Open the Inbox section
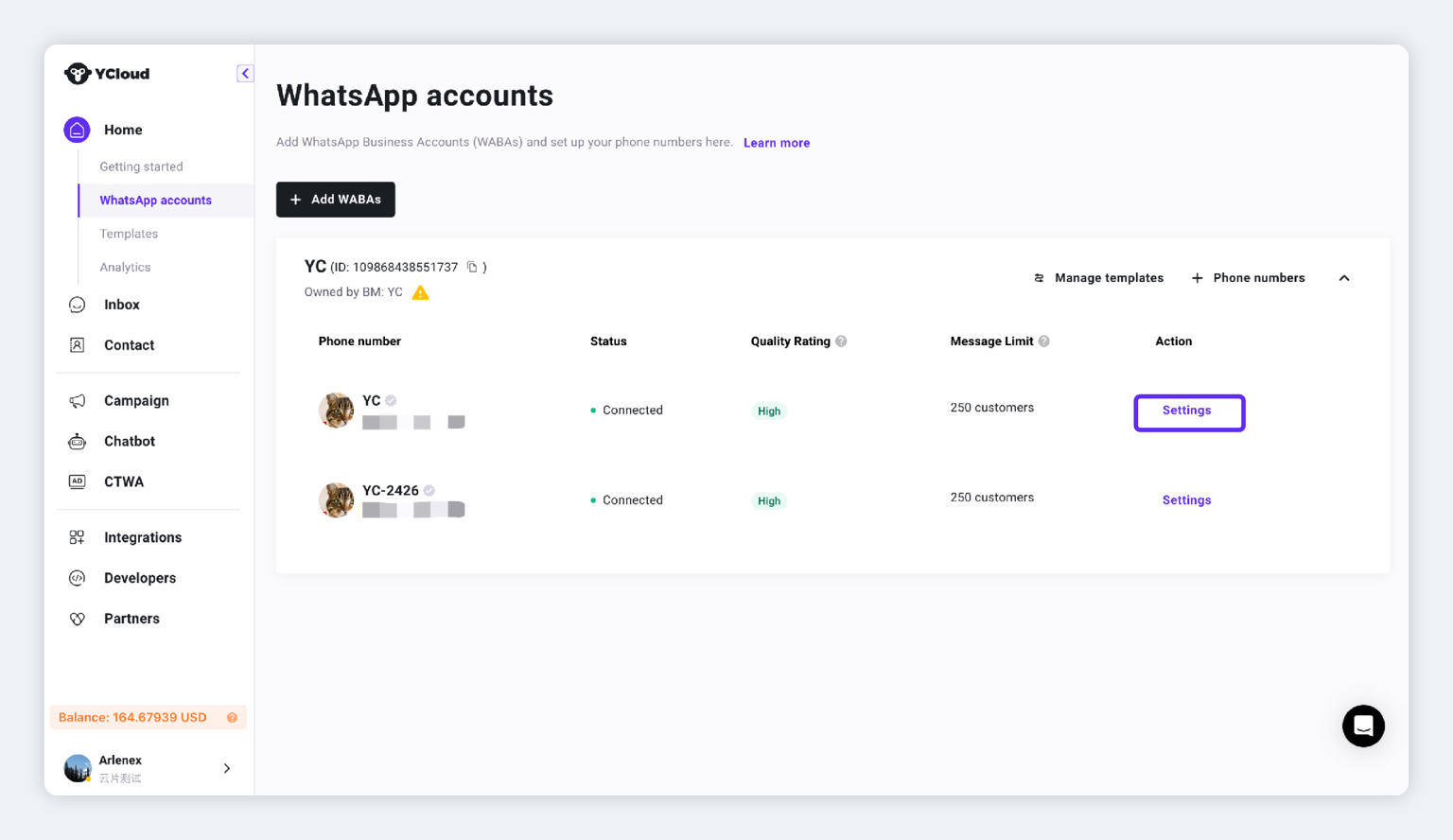1453x840 pixels. click(121, 305)
